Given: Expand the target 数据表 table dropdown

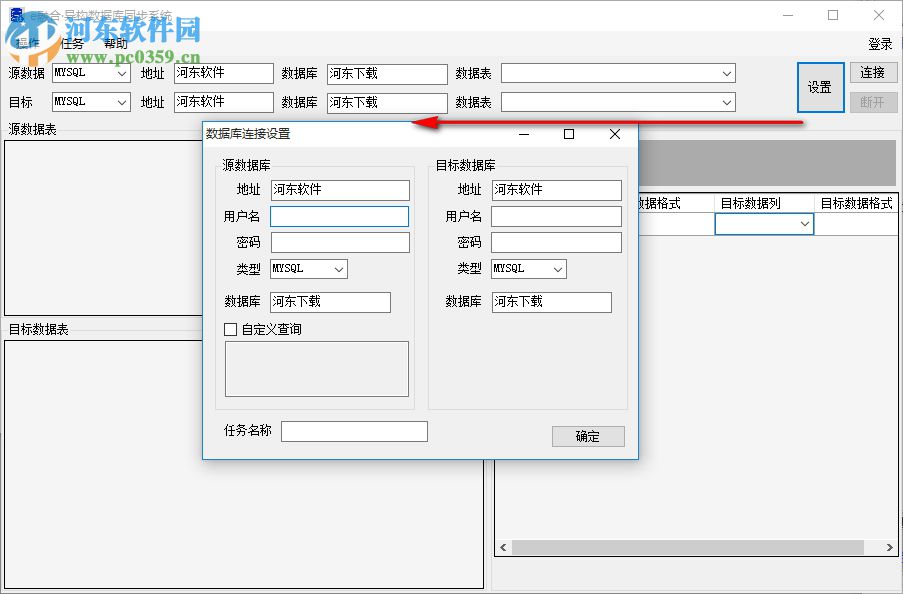Looking at the screenshot, I should click(727, 102).
